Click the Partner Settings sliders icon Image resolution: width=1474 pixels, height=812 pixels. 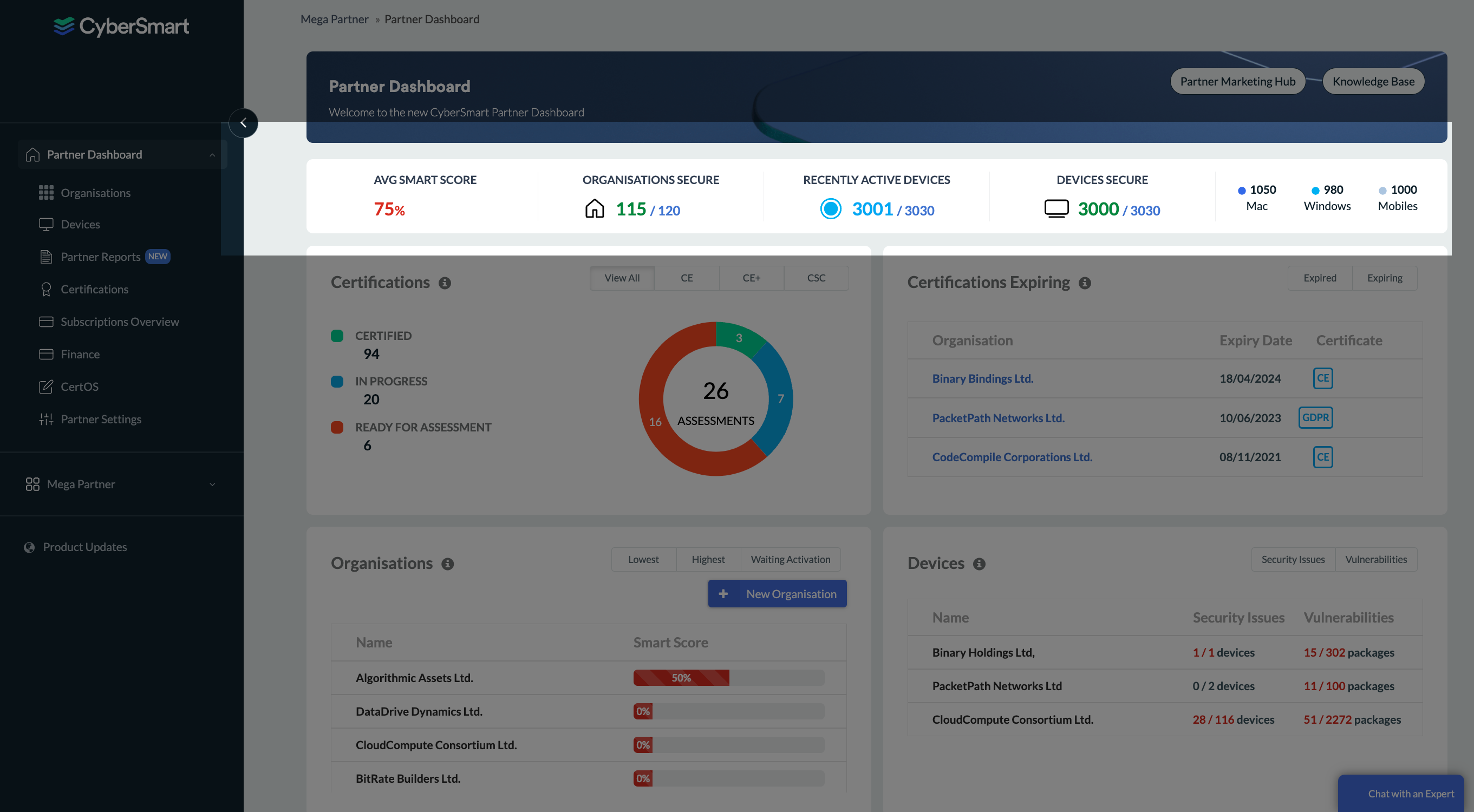pyautogui.click(x=46, y=419)
